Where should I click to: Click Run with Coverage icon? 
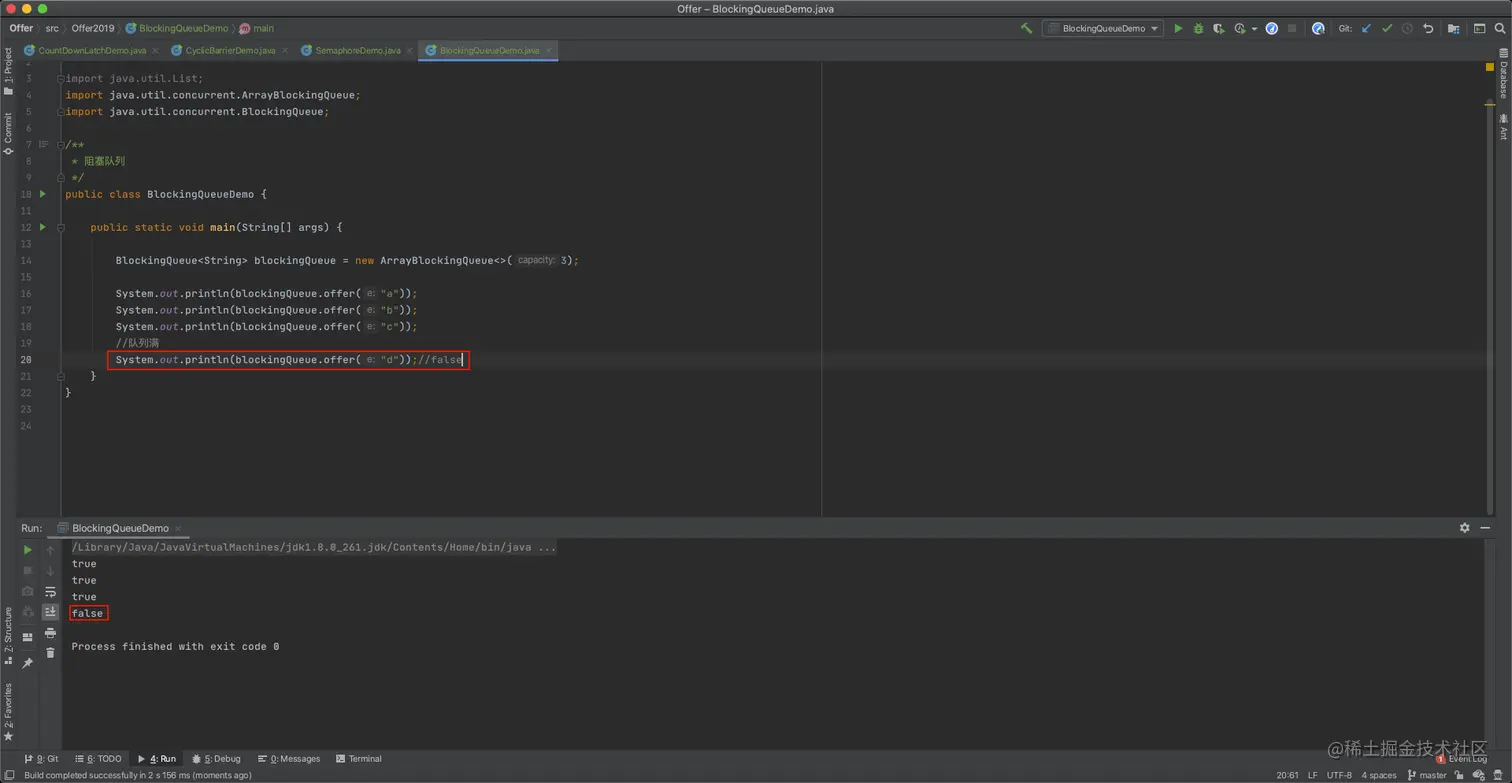pyautogui.click(x=1218, y=29)
